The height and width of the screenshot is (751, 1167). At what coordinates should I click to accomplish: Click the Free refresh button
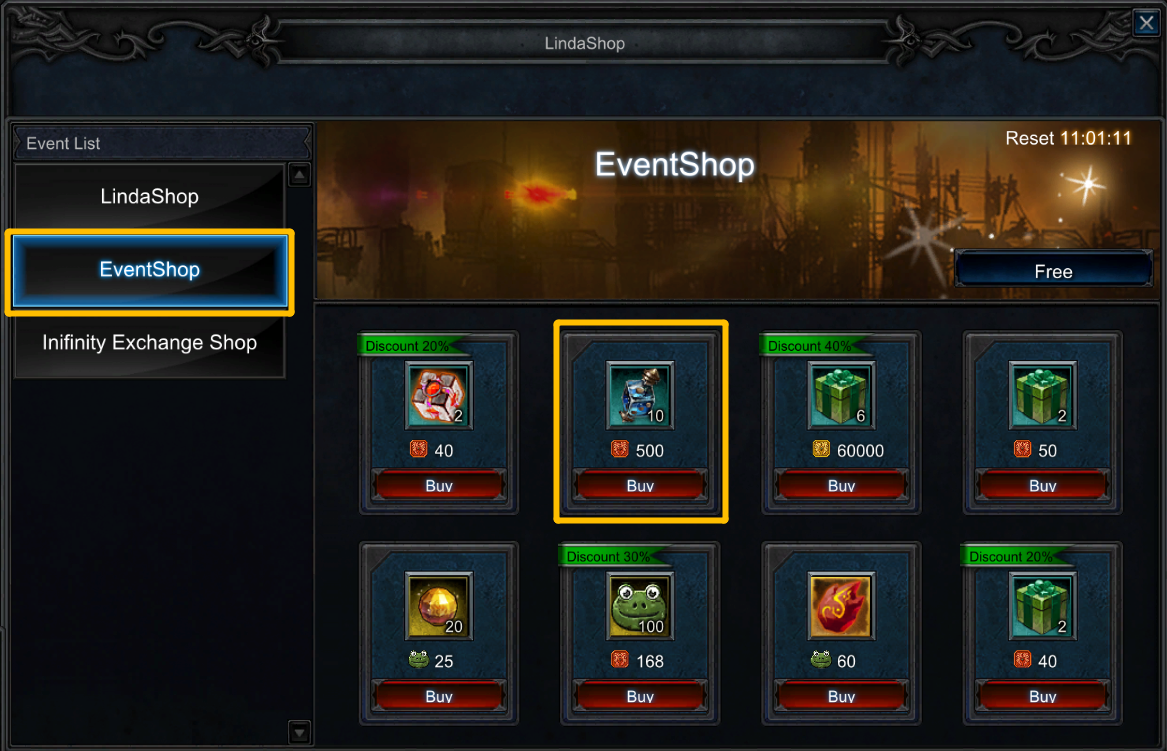point(1053,271)
